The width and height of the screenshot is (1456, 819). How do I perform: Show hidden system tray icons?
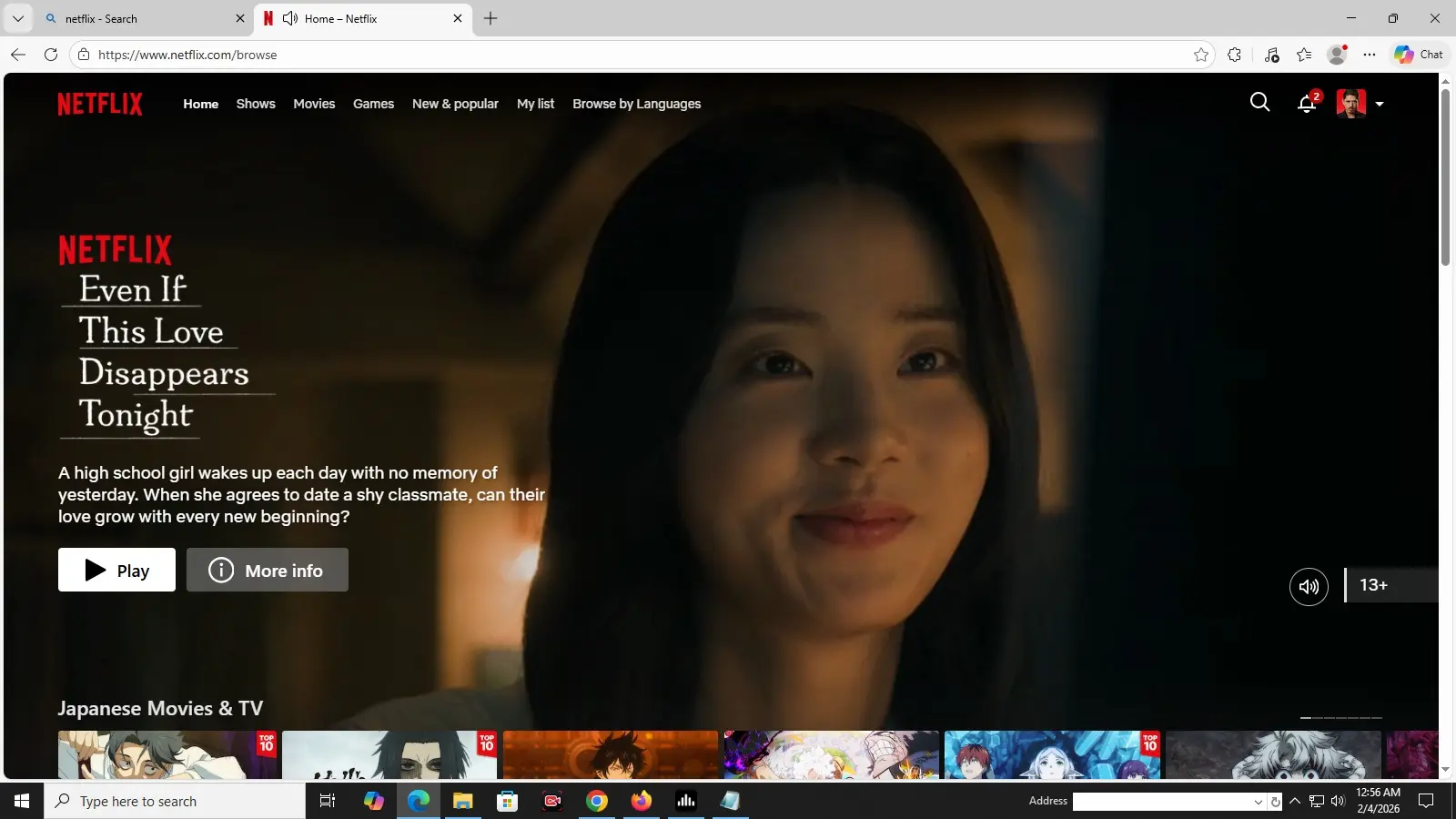click(1295, 801)
